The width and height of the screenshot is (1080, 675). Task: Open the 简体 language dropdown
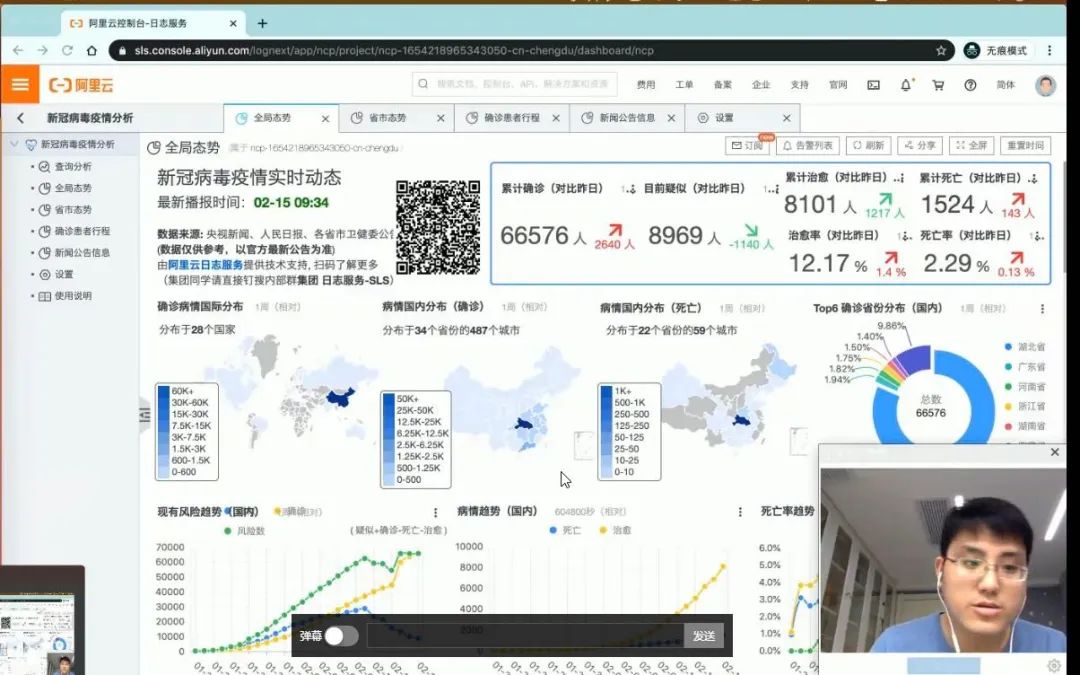pyautogui.click(x=1006, y=85)
